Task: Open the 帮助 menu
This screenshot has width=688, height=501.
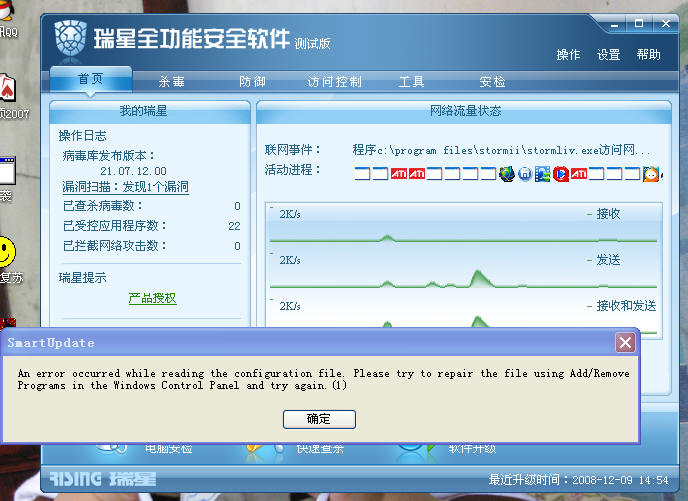Action: [649, 55]
